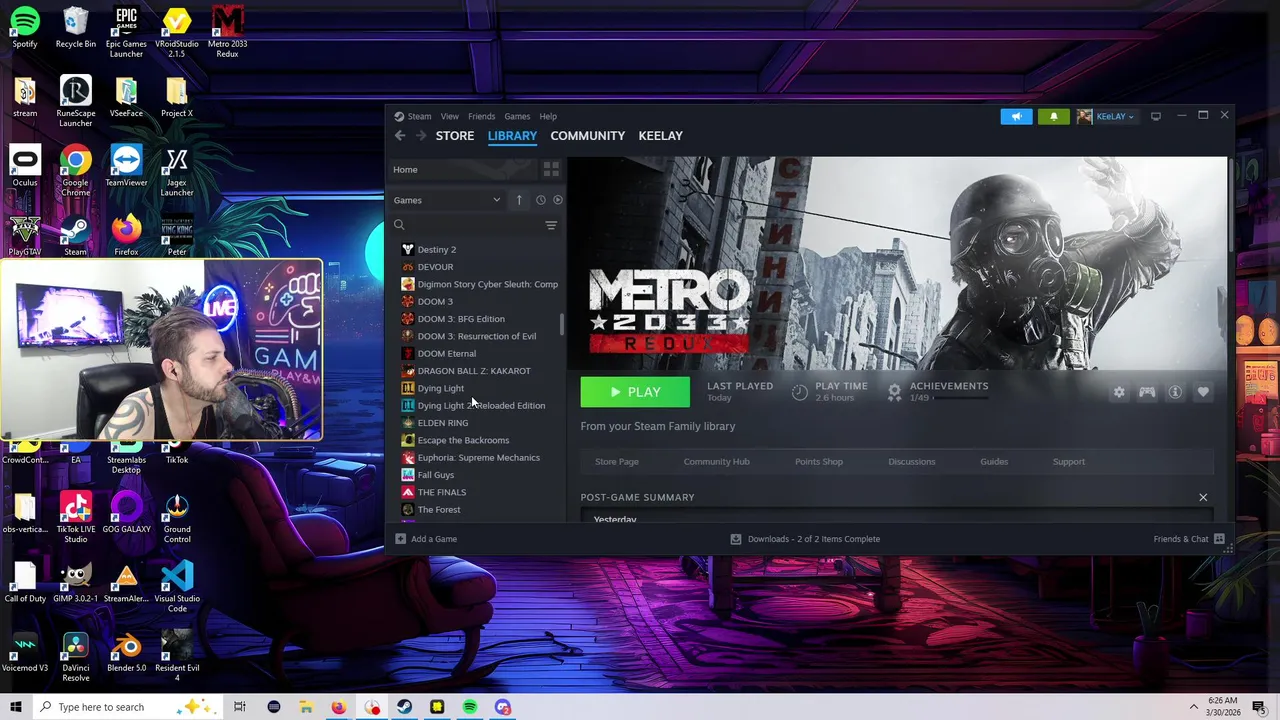The image size is (1280, 720).
Task: Open Friends & Chat
Action: click(x=1189, y=539)
